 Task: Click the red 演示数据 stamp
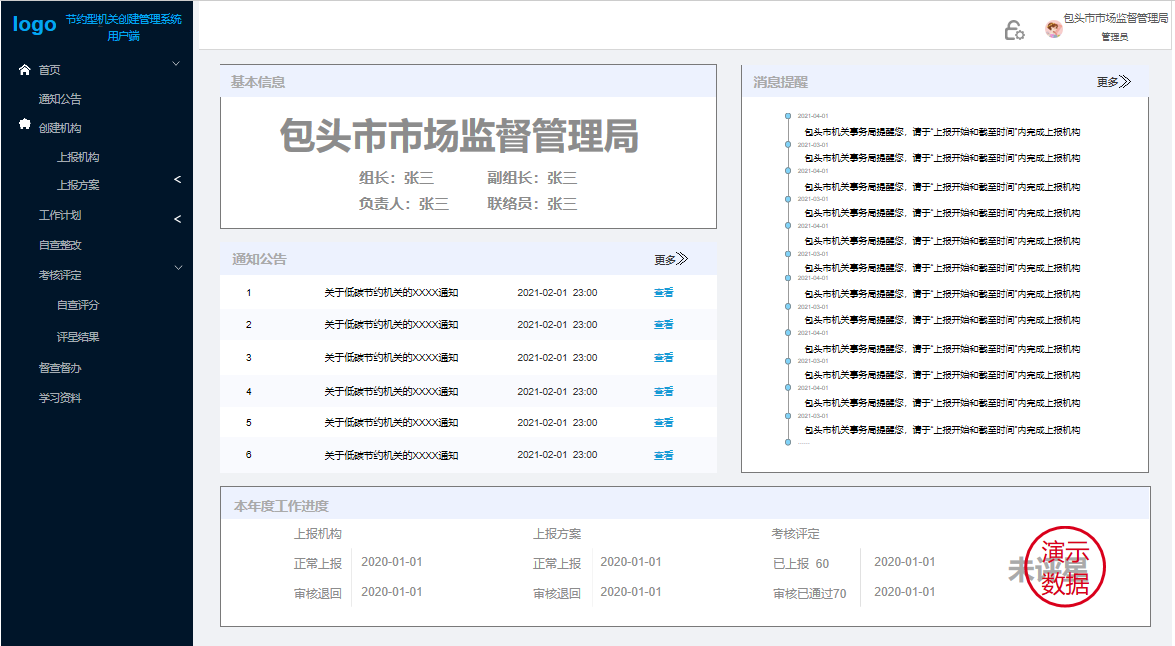pos(1065,569)
